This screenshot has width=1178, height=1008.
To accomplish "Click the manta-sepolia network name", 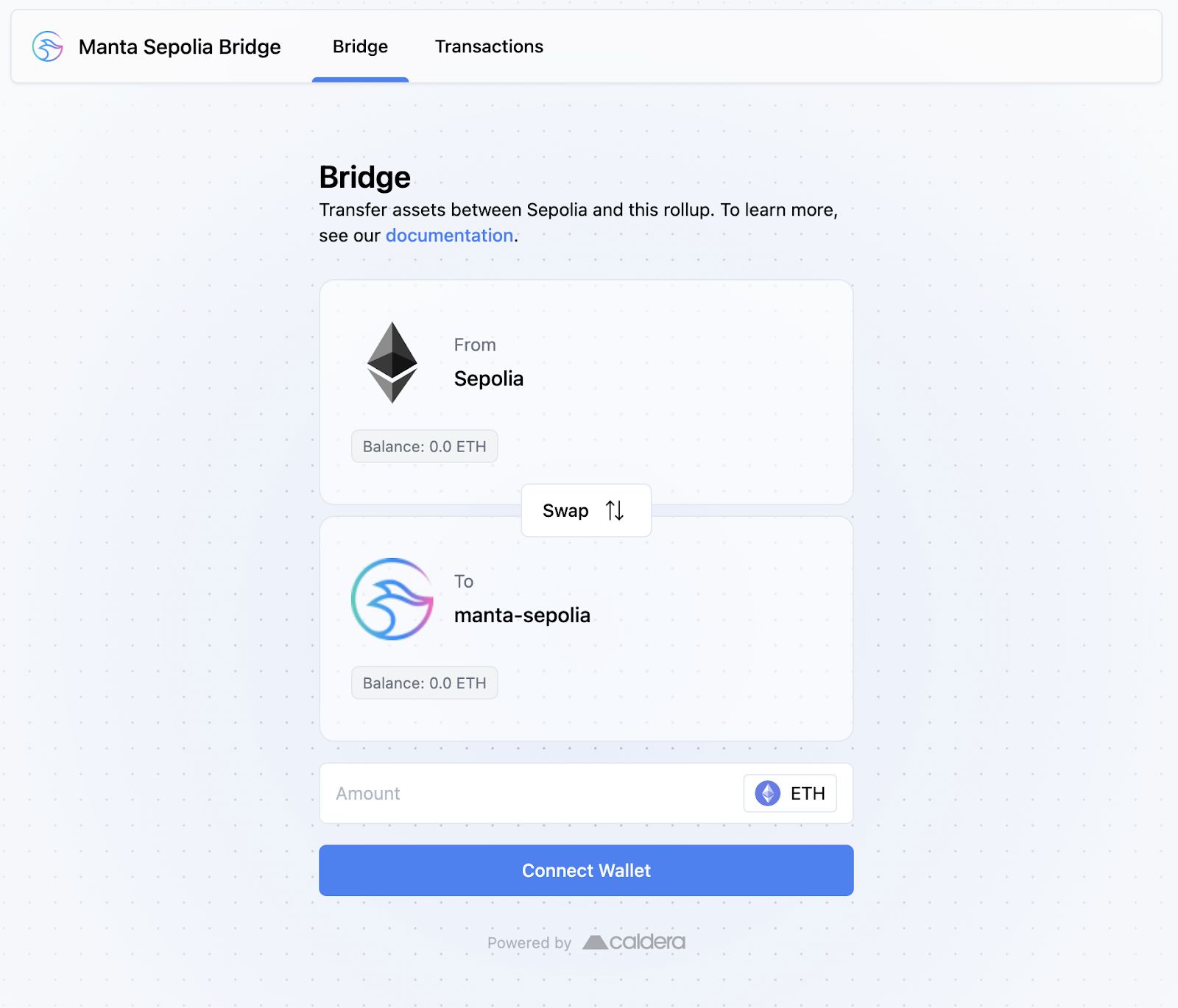I will pos(522,615).
